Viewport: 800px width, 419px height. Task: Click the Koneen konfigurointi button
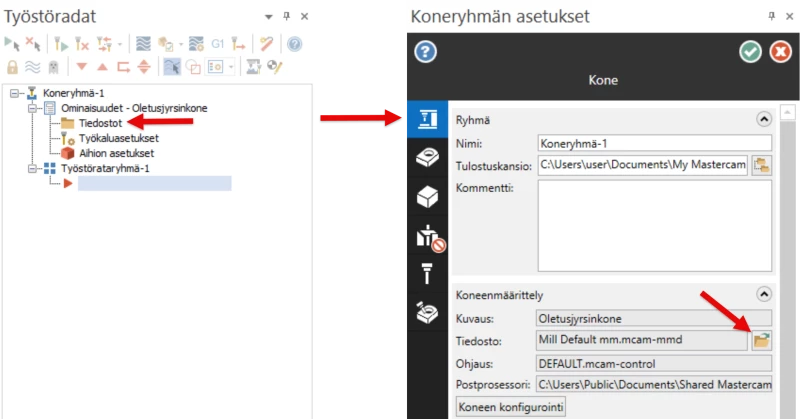pos(511,407)
